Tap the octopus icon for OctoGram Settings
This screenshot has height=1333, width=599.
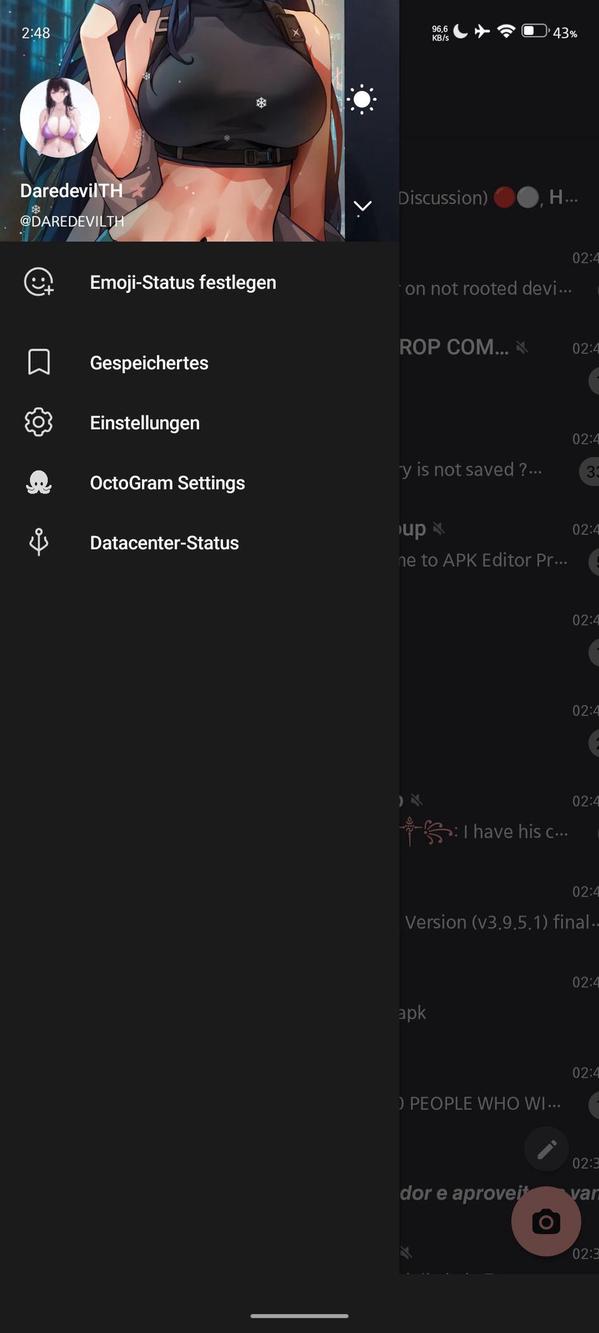tap(38, 482)
